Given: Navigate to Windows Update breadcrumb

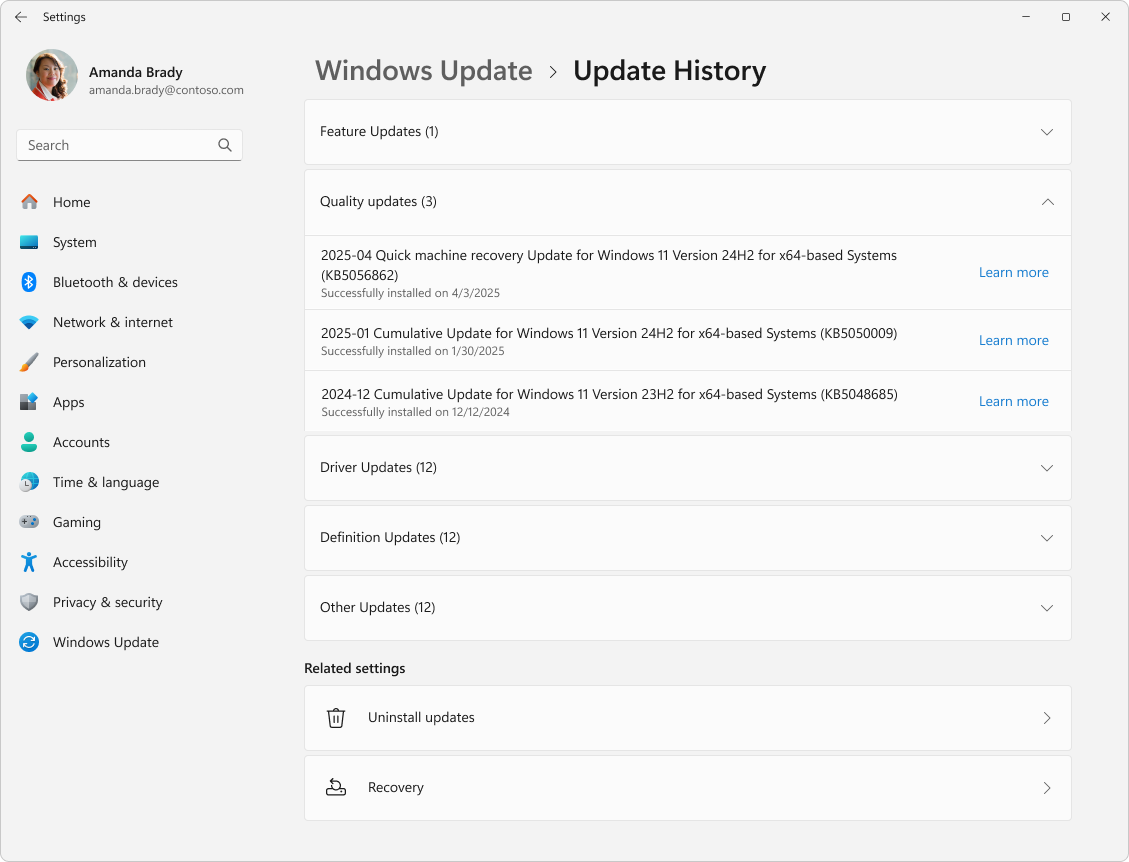Looking at the screenshot, I should coord(424,71).
